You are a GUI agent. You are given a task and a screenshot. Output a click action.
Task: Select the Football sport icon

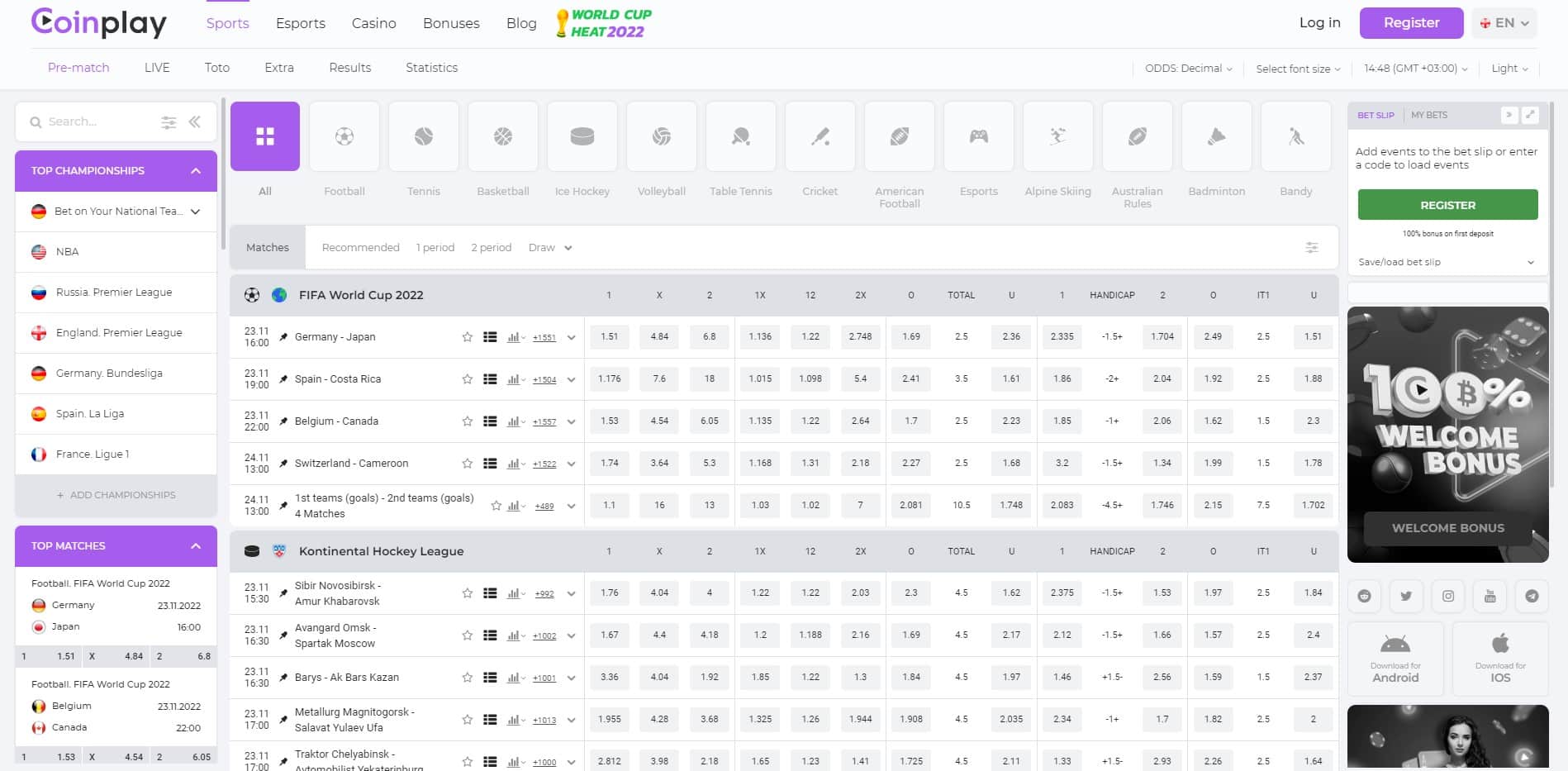344,136
